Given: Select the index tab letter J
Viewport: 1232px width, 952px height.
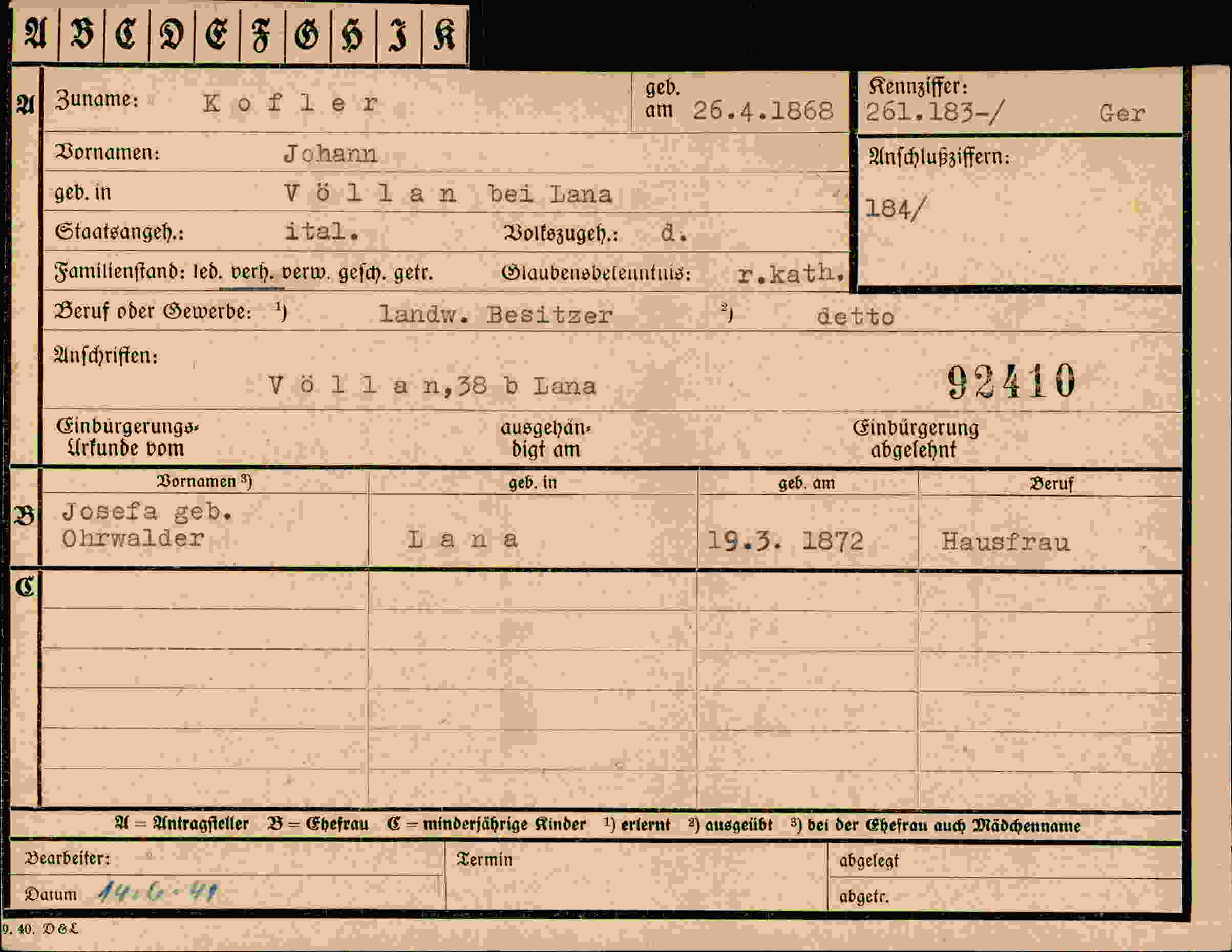Looking at the screenshot, I should click(x=398, y=36).
